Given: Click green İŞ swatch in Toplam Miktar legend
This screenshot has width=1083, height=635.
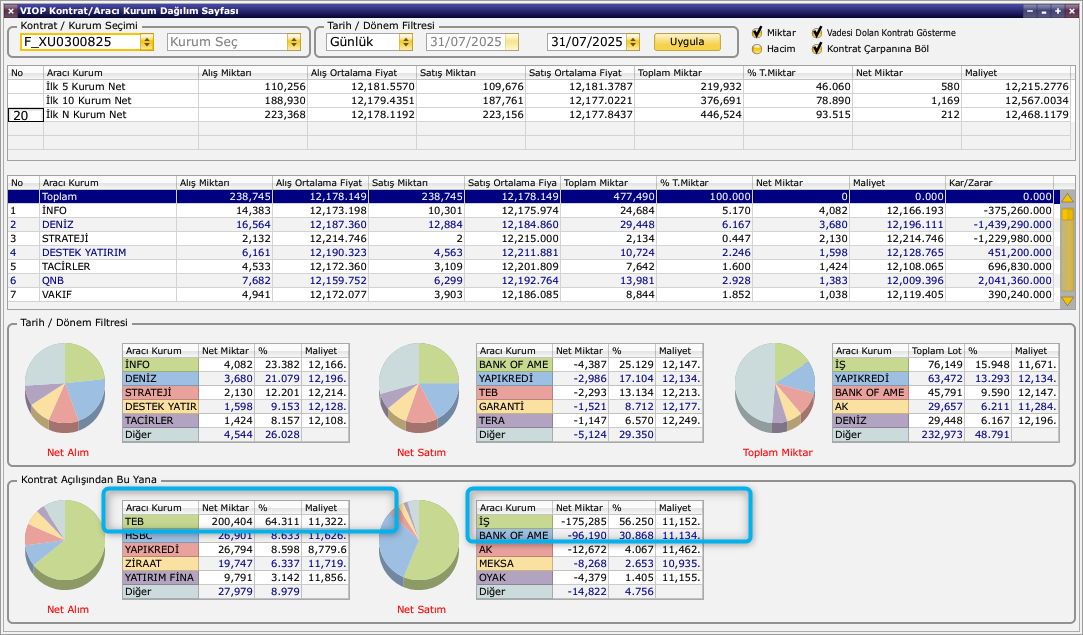Looking at the screenshot, I should pyautogui.click(x=870, y=365).
